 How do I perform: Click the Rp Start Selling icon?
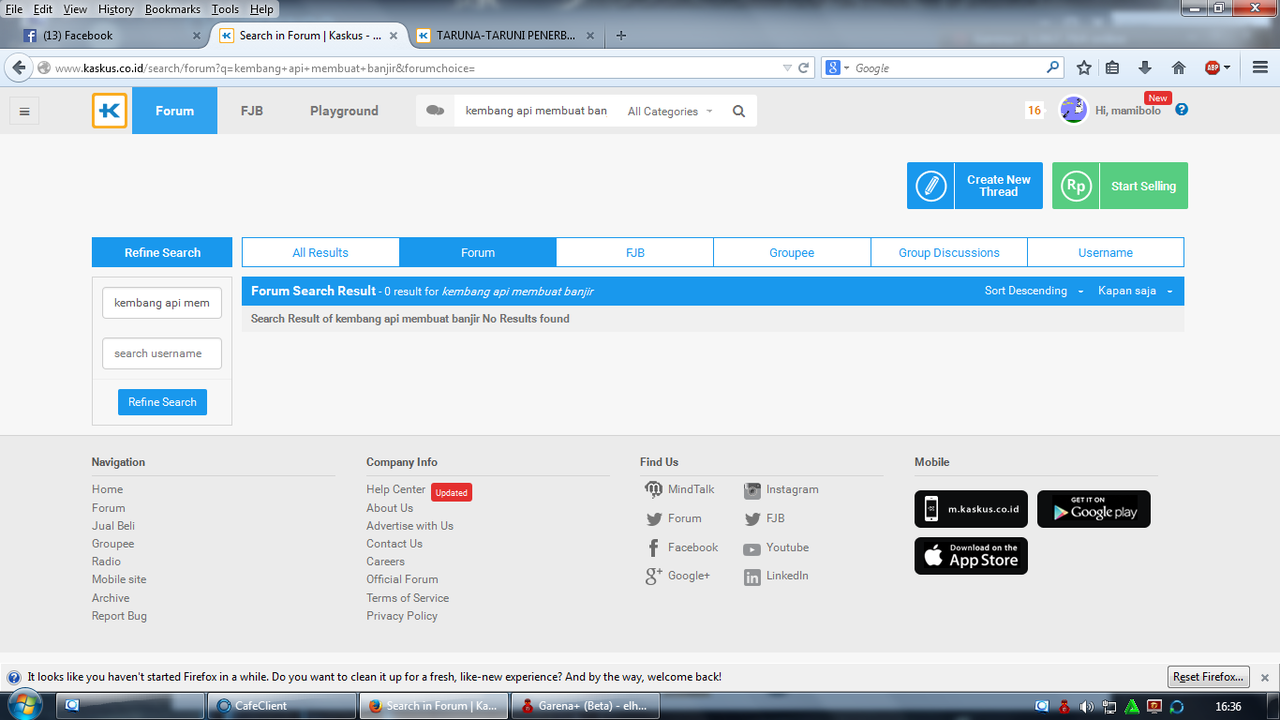coord(1076,186)
